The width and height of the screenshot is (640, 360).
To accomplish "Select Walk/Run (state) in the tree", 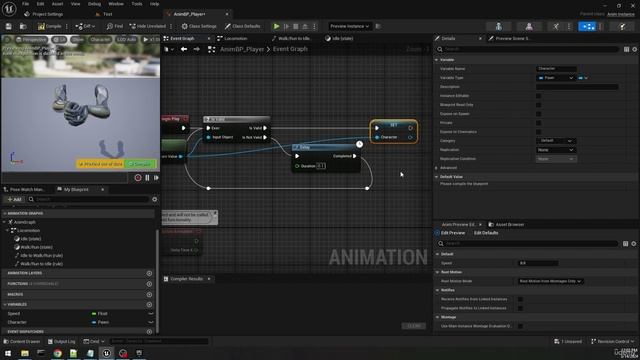I will pyautogui.click(x=36, y=247).
